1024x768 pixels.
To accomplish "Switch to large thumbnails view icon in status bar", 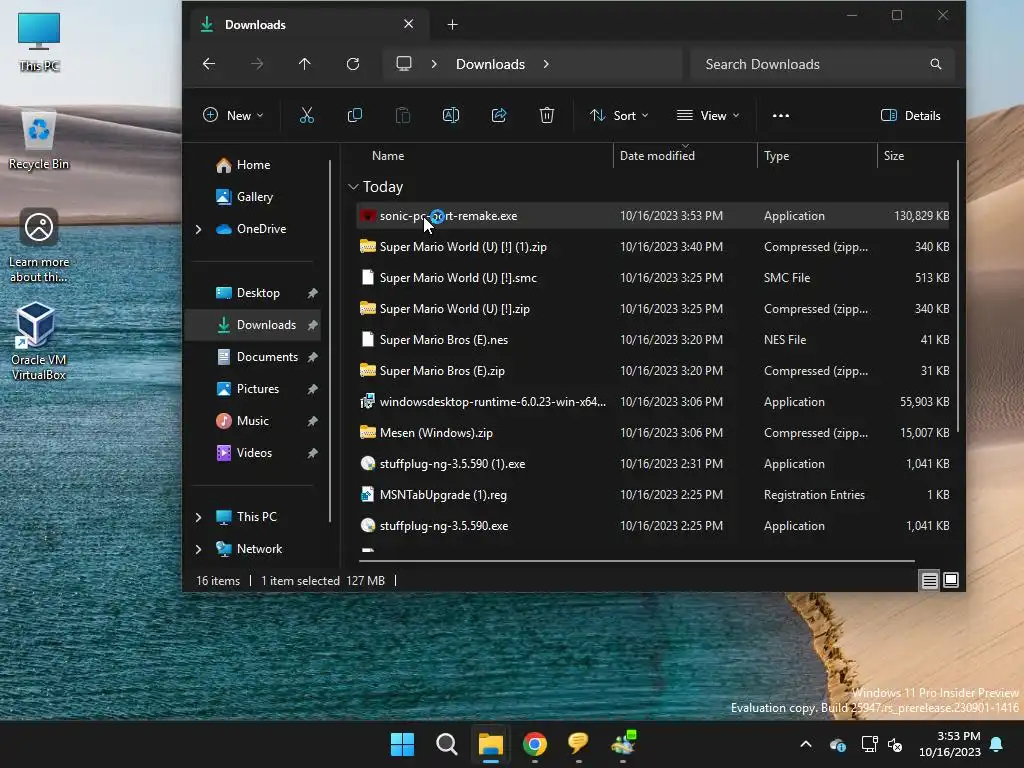I will tap(951, 580).
